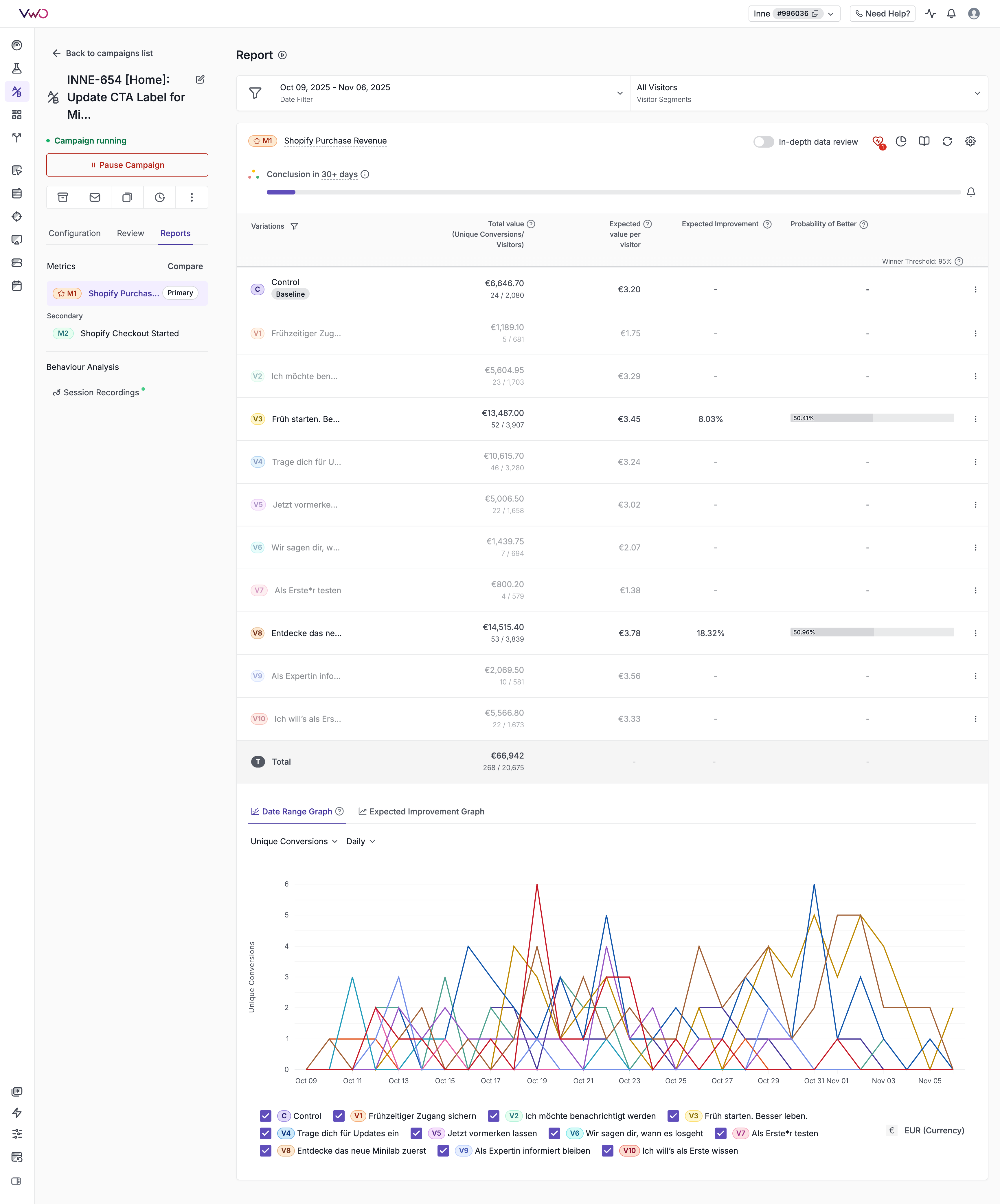The height and width of the screenshot is (1204, 1000).
Task: Click the conclusion progress bar
Action: pyautogui.click(x=613, y=192)
